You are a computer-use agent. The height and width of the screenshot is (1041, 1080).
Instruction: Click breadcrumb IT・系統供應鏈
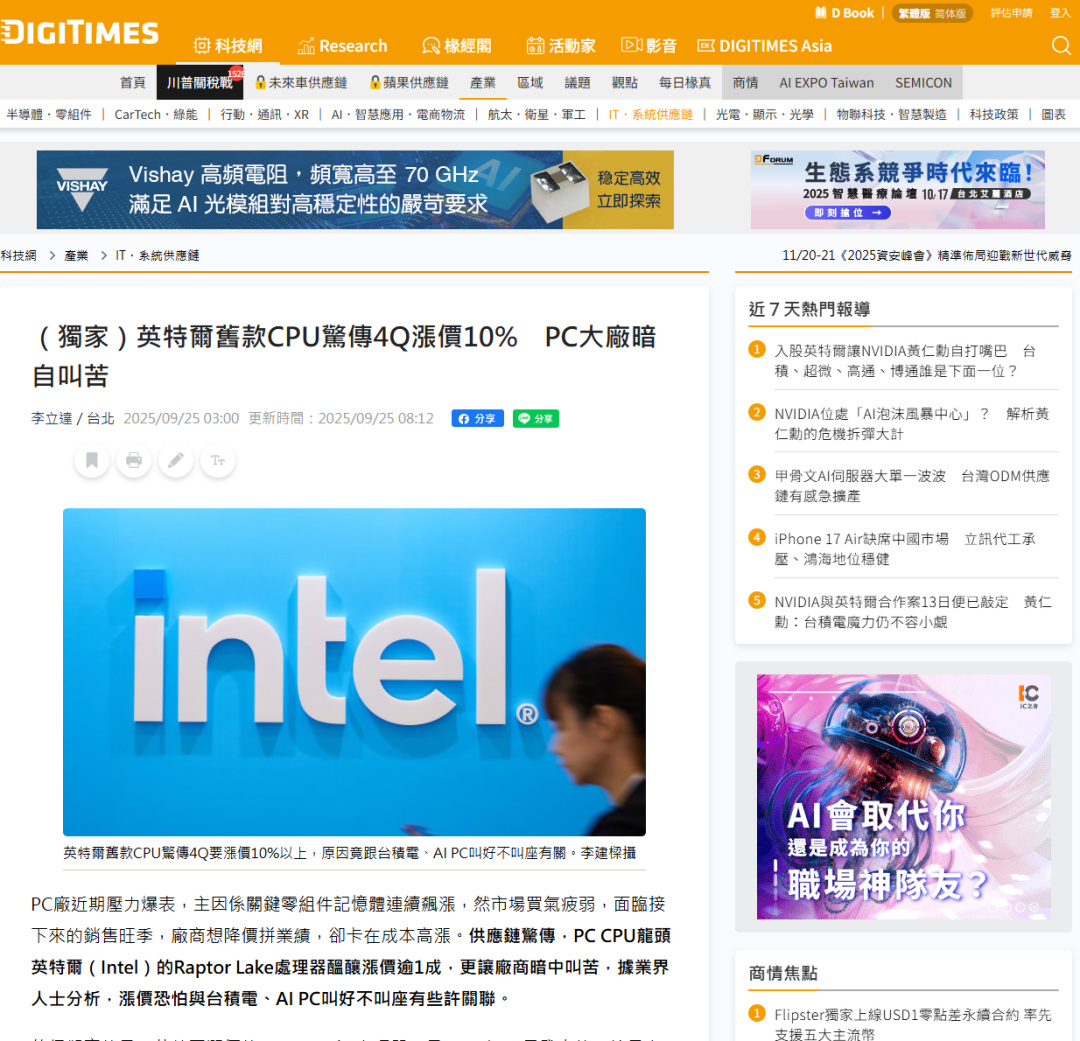click(157, 256)
